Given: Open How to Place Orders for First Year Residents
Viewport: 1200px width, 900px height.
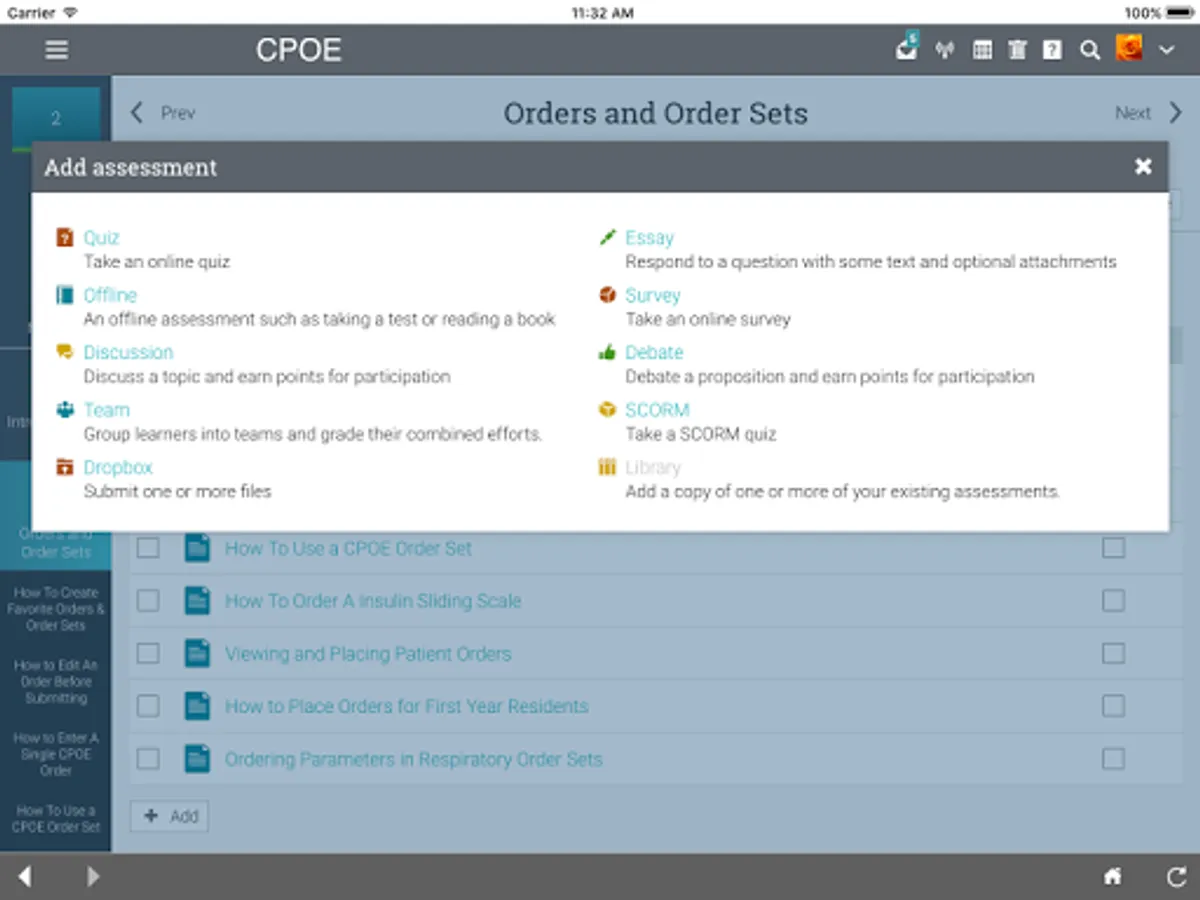Looking at the screenshot, I should (406, 706).
